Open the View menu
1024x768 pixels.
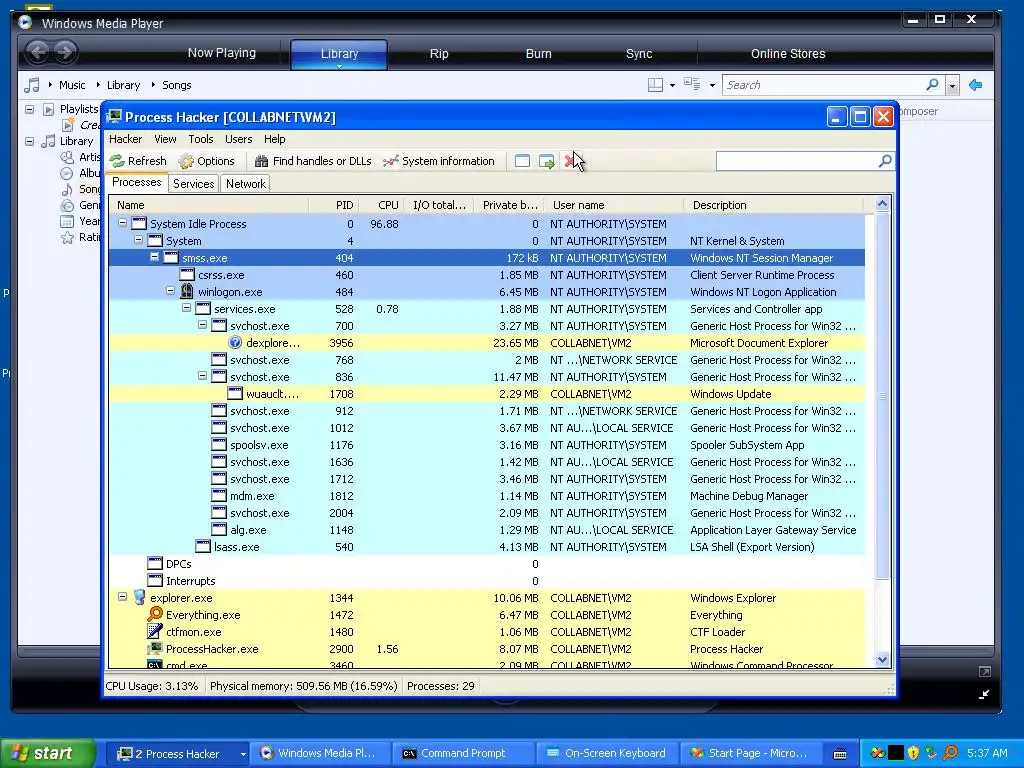pos(165,139)
